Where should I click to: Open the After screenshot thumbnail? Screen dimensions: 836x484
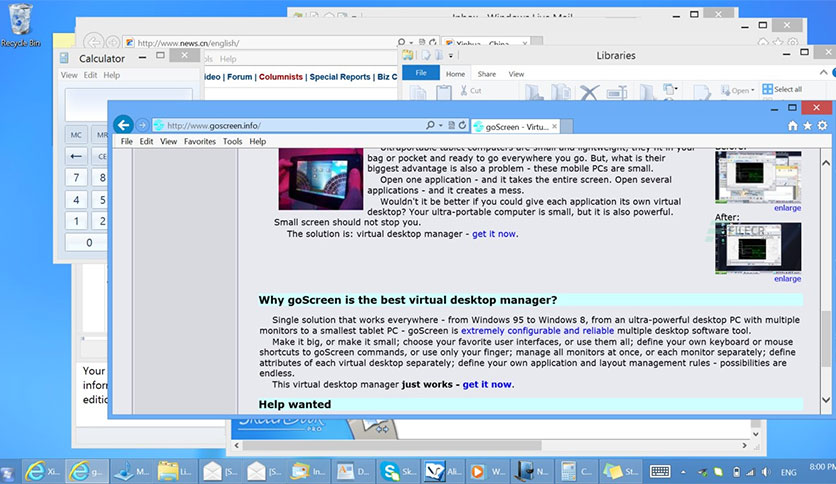click(x=758, y=248)
